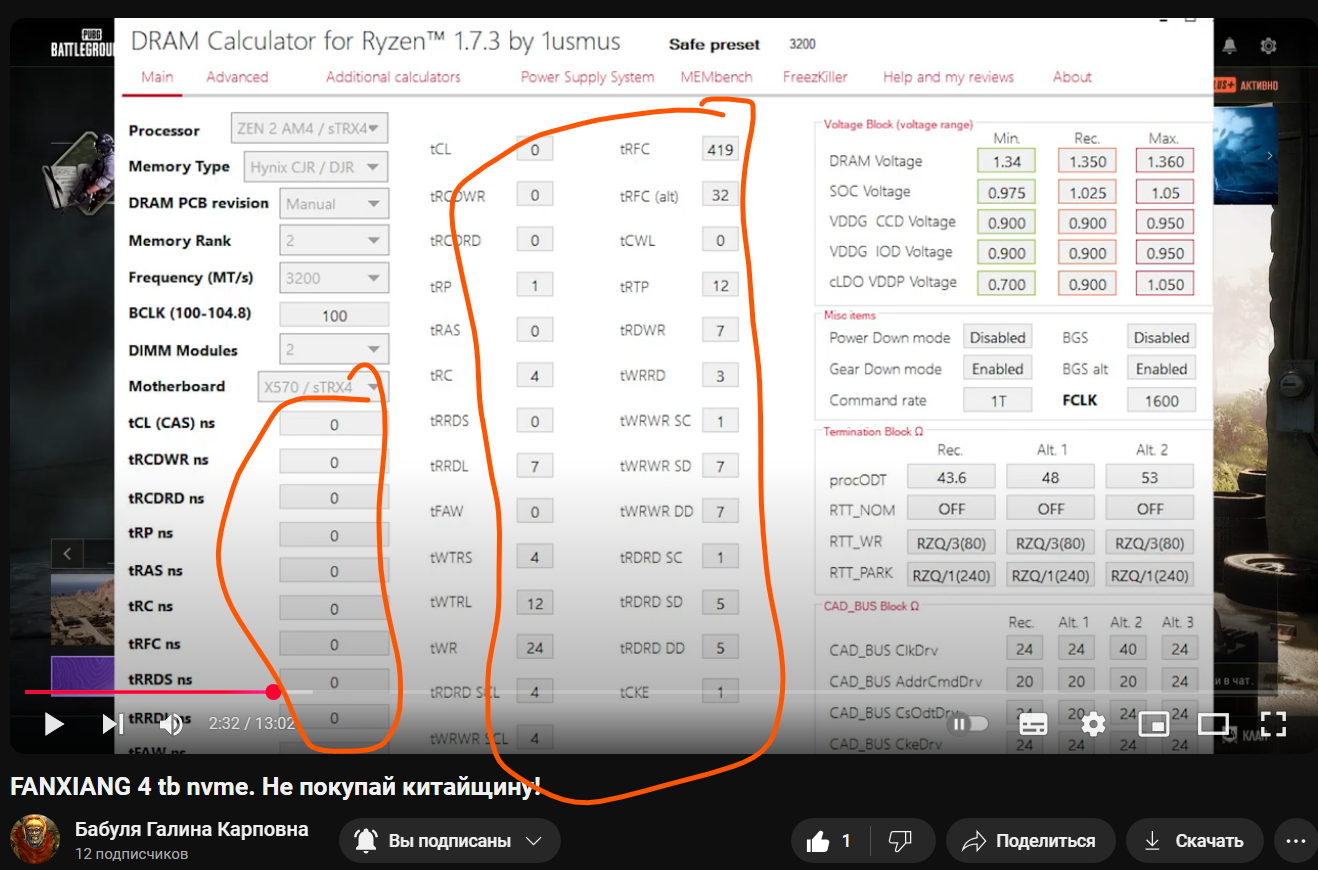Open the three-dot more actions menu
The height and width of the screenshot is (870, 1318).
(1296, 841)
